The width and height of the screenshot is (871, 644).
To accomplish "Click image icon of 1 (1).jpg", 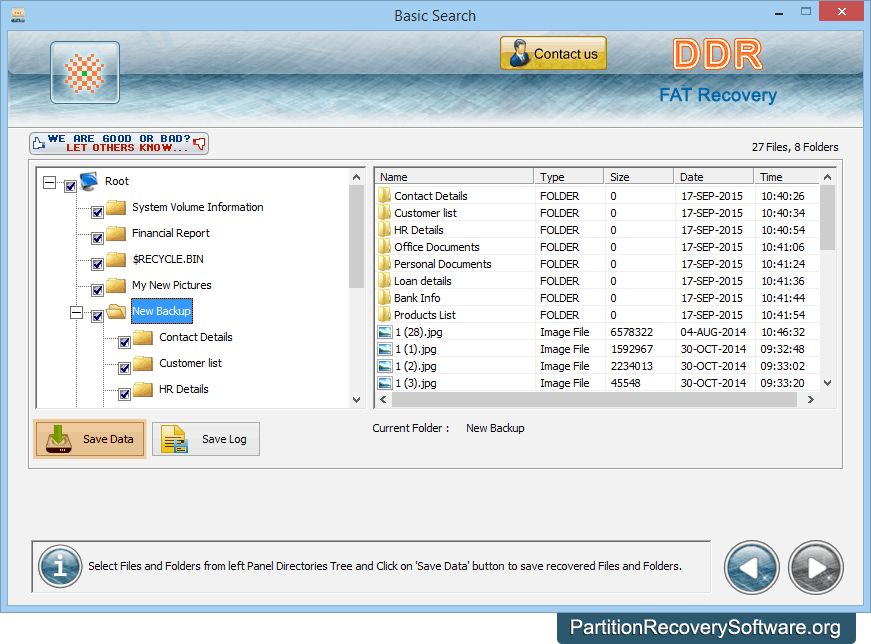I will 384,350.
